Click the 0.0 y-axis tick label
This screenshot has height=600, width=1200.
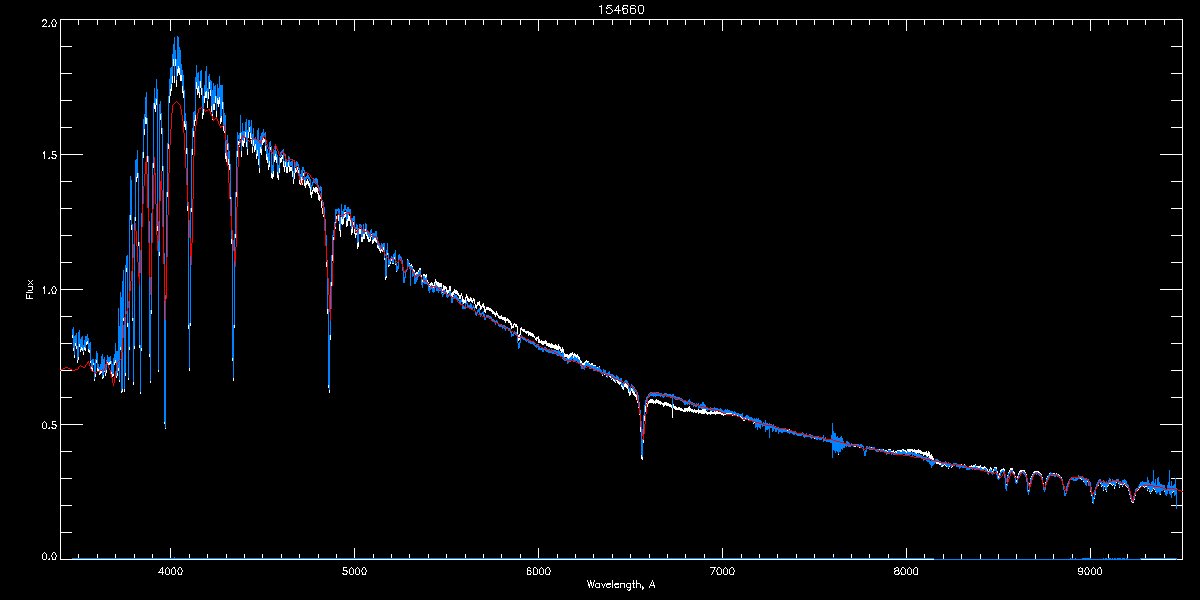pos(48,555)
